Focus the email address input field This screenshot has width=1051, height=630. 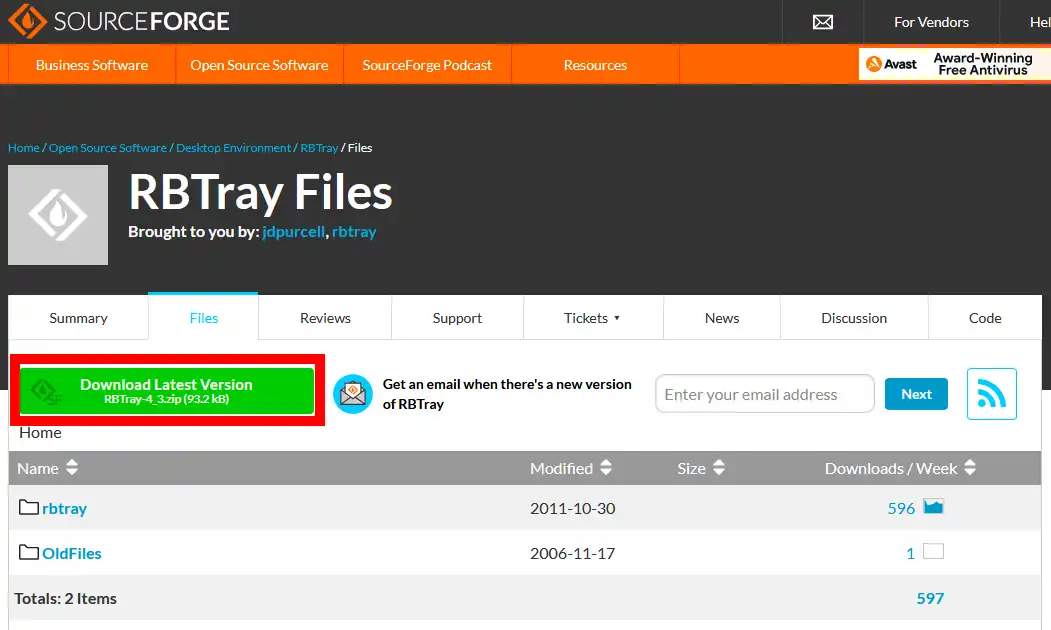tap(765, 394)
